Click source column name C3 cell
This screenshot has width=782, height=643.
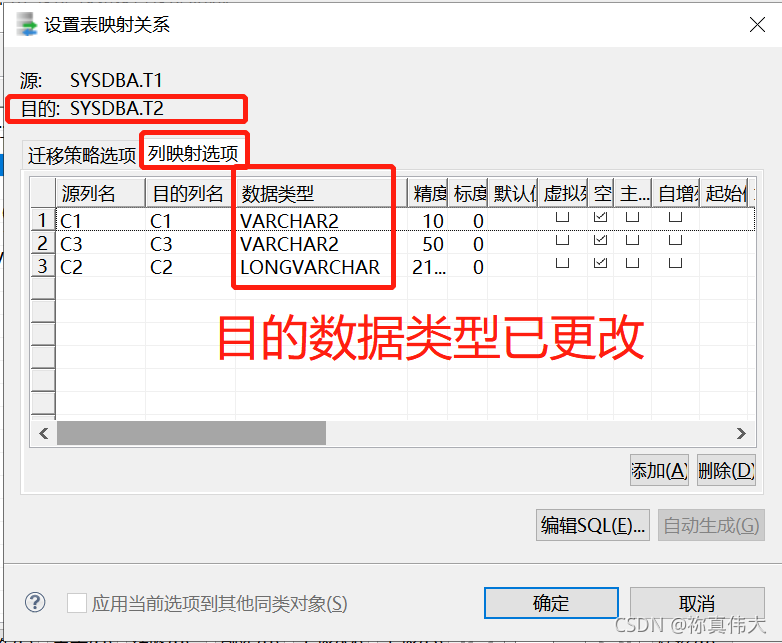100,244
